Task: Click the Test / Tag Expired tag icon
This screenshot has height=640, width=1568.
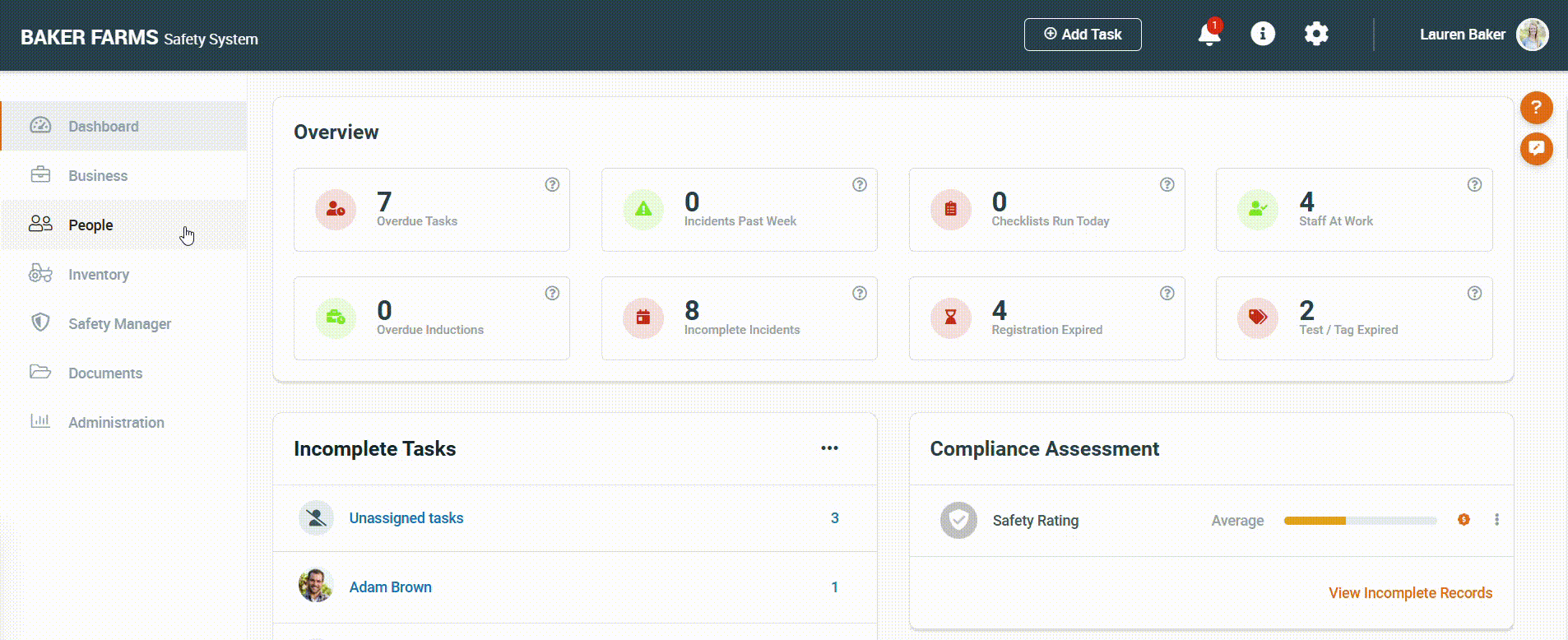Action: 1257,318
